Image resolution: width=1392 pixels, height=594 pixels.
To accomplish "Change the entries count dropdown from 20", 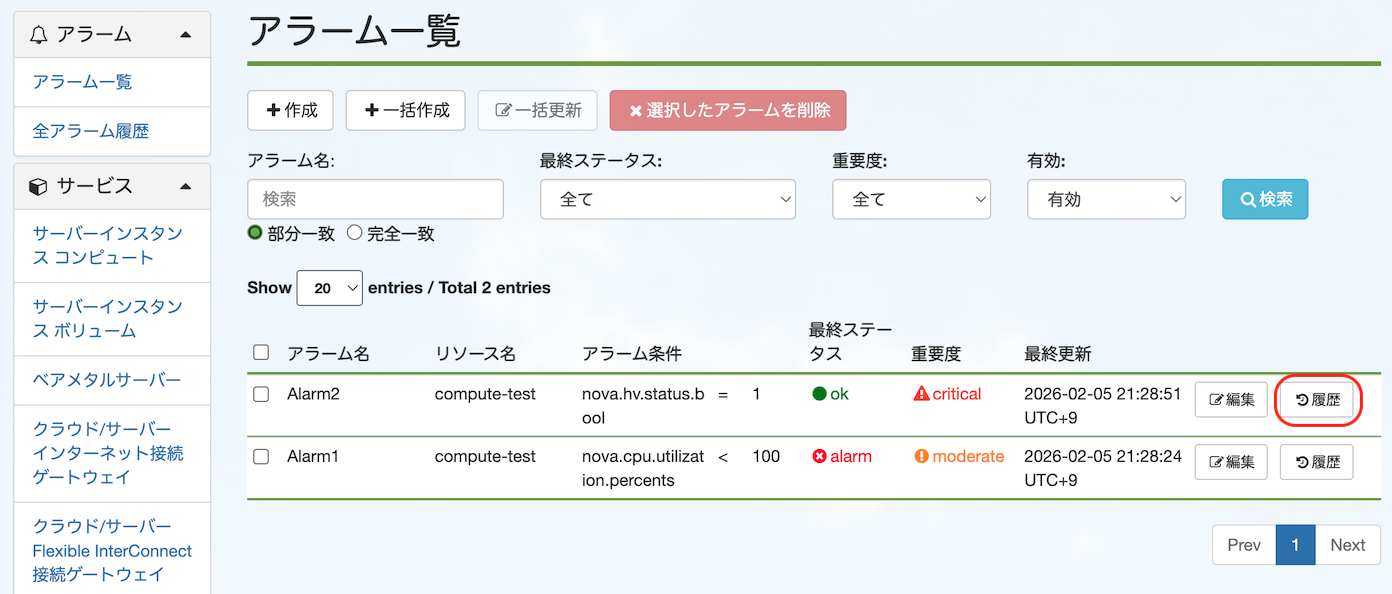I will 329,288.
